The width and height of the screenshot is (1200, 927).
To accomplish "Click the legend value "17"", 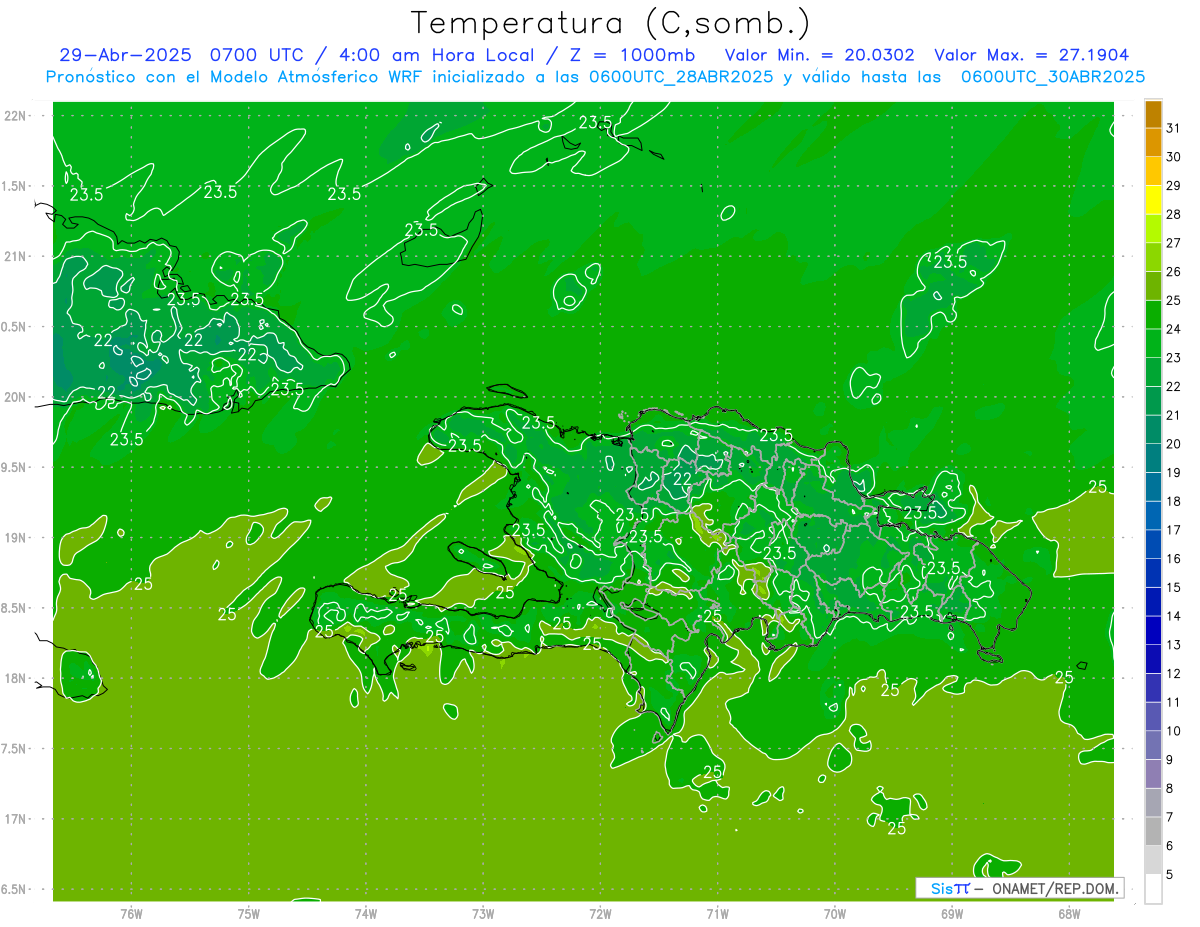I will [1173, 530].
